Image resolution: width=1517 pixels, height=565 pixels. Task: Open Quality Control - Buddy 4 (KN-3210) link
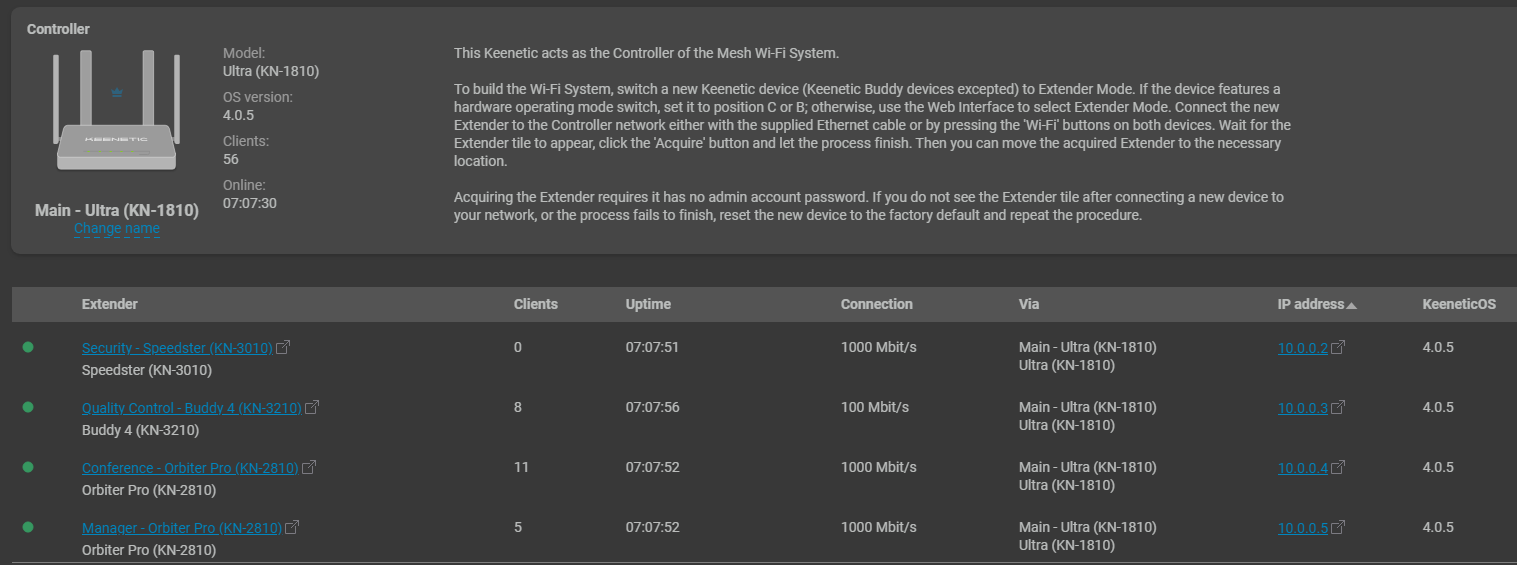[192, 408]
